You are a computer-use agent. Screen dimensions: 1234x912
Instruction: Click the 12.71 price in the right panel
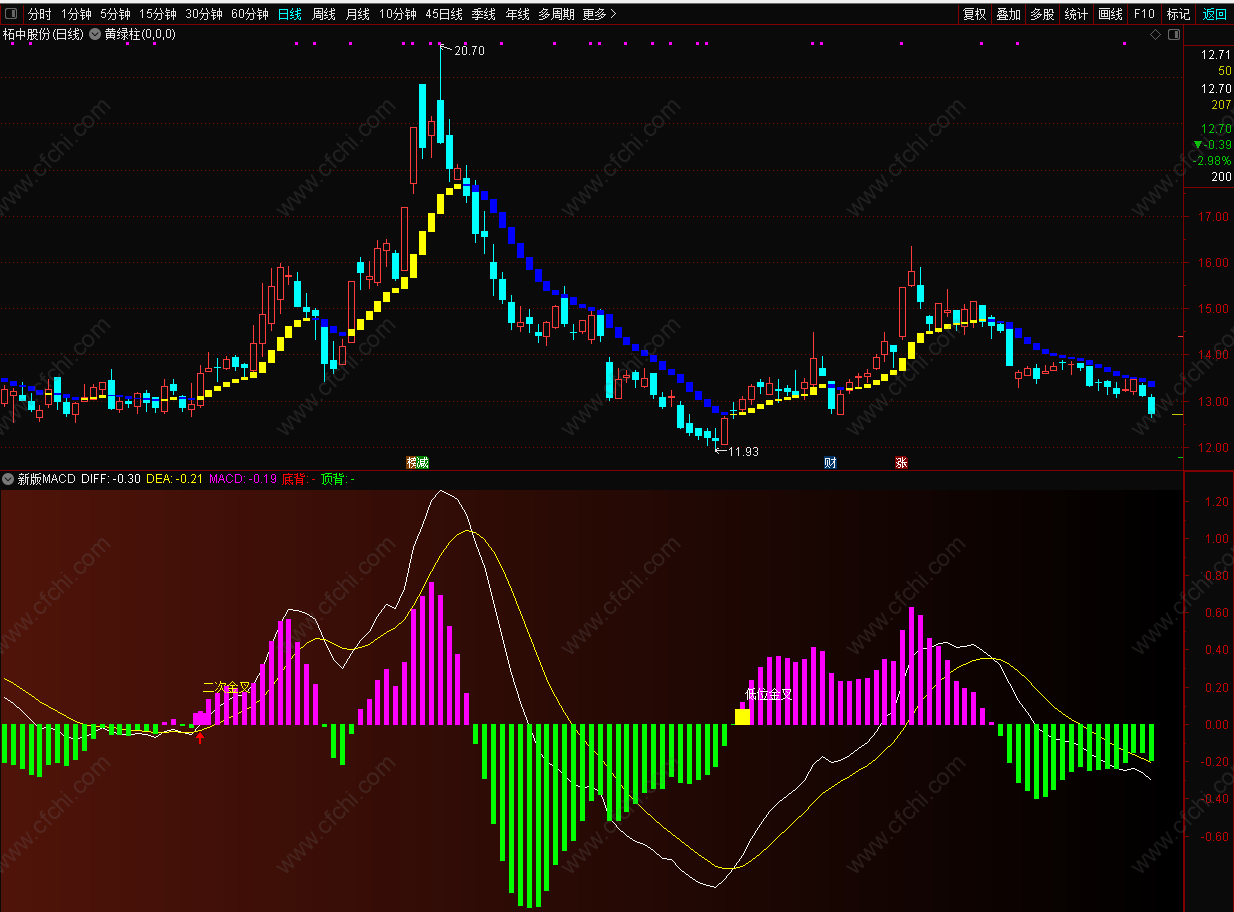[x=1216, y=55]
